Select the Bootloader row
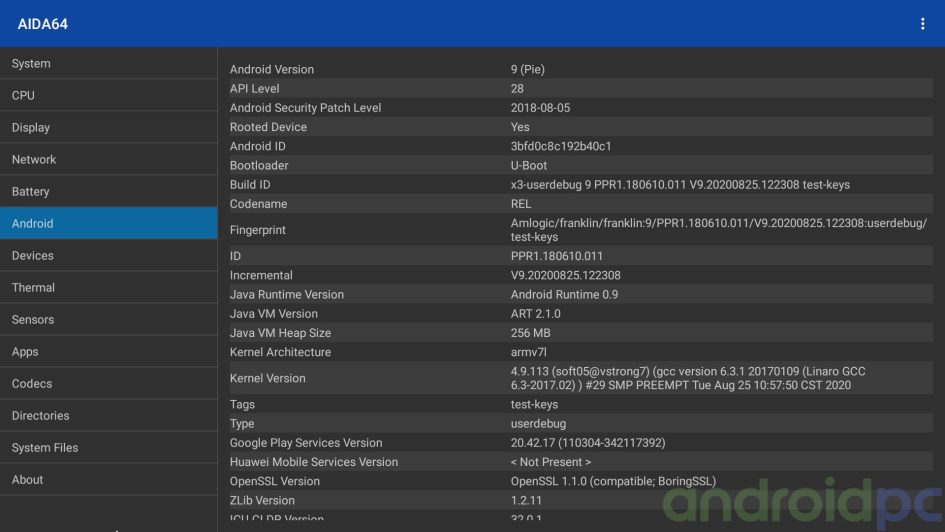The image size is (945, 532). click(581, 166)
